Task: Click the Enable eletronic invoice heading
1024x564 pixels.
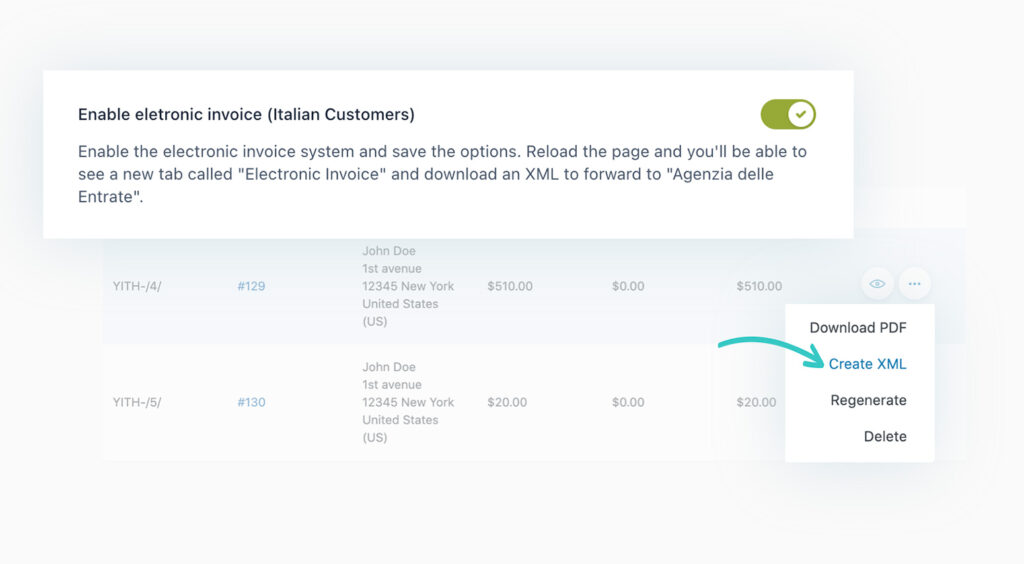Action: pyautogui.click(x=246, y=114)
